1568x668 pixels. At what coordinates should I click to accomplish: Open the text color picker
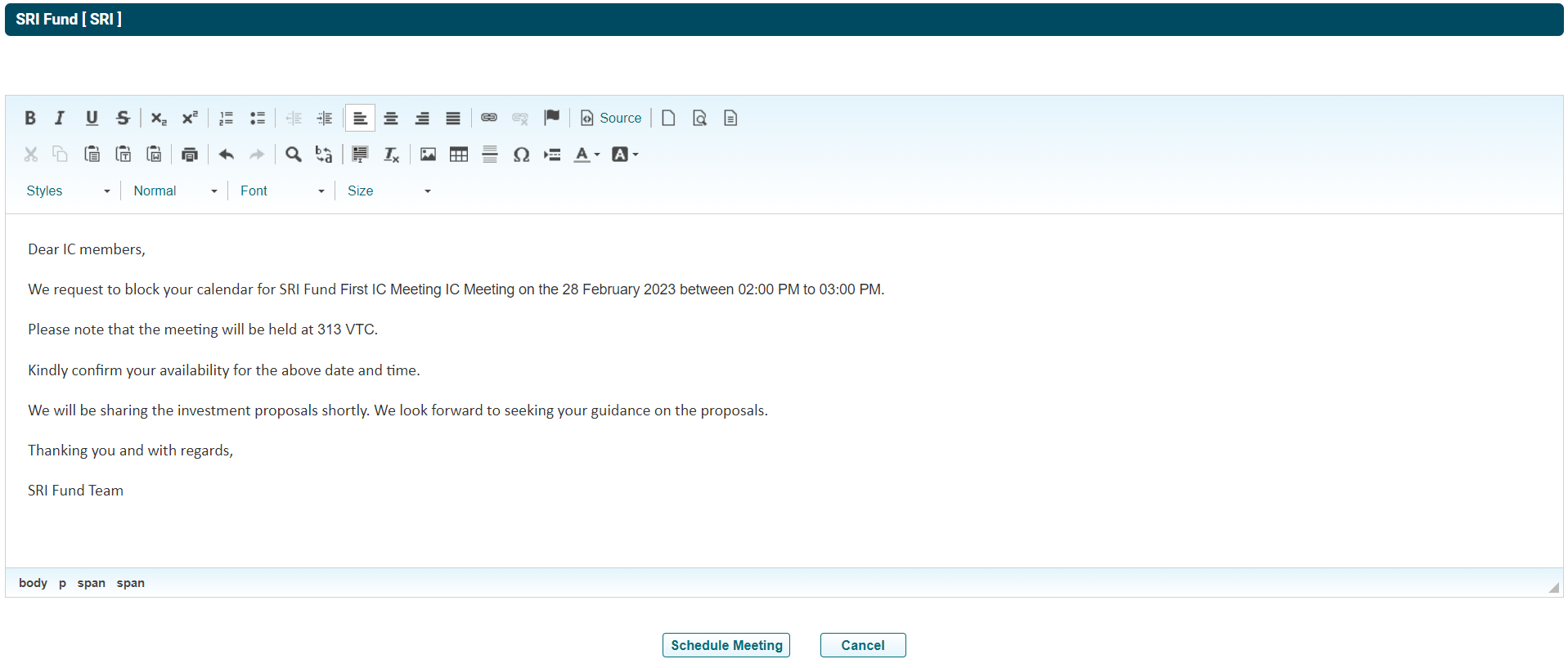(x=586, y=155)
